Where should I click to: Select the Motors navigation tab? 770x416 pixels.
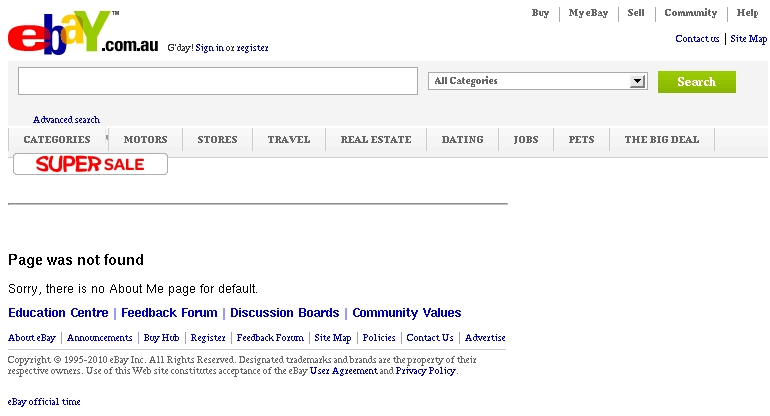[145, 139]
